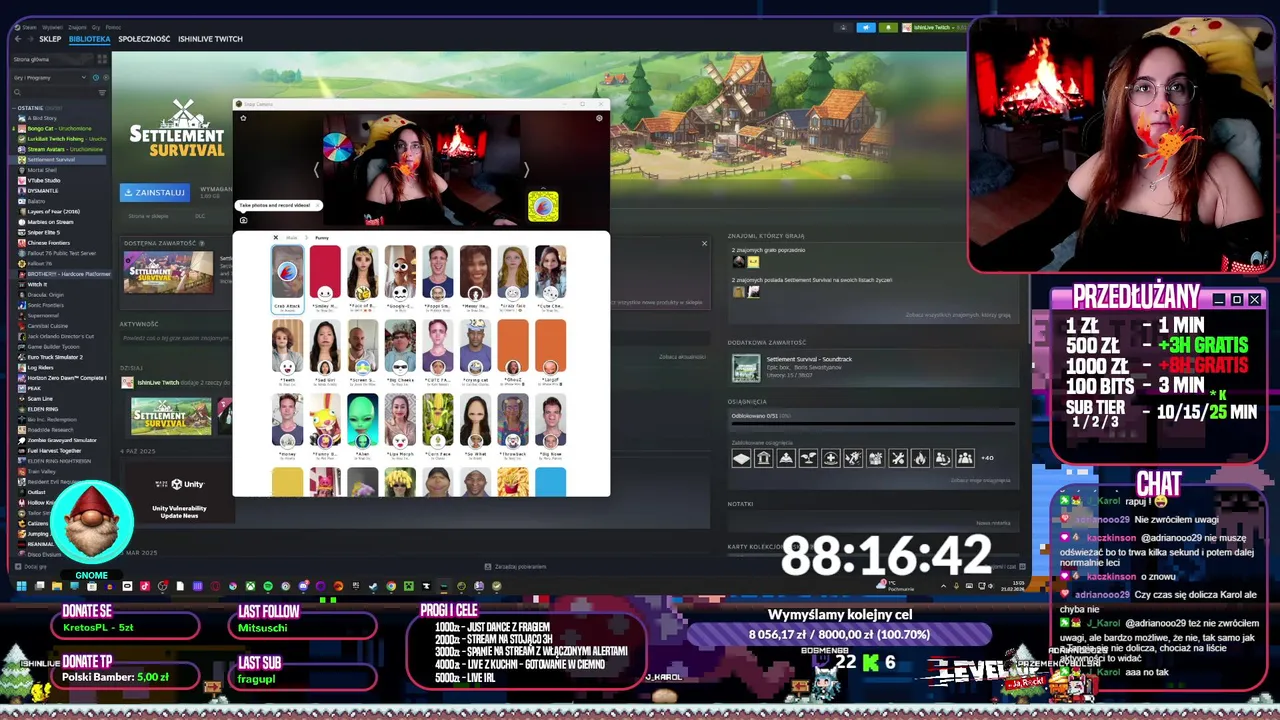Toggle recent activity clock filter icon
Screen dimensions: 1280x720
96,77
